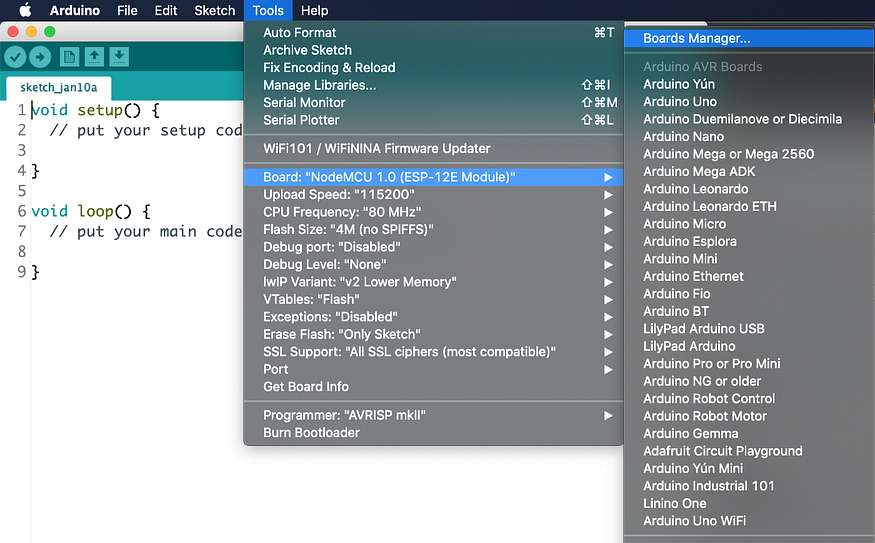Expand the VTables submenu
Screen dimensions: 875x543
point(433,299)
